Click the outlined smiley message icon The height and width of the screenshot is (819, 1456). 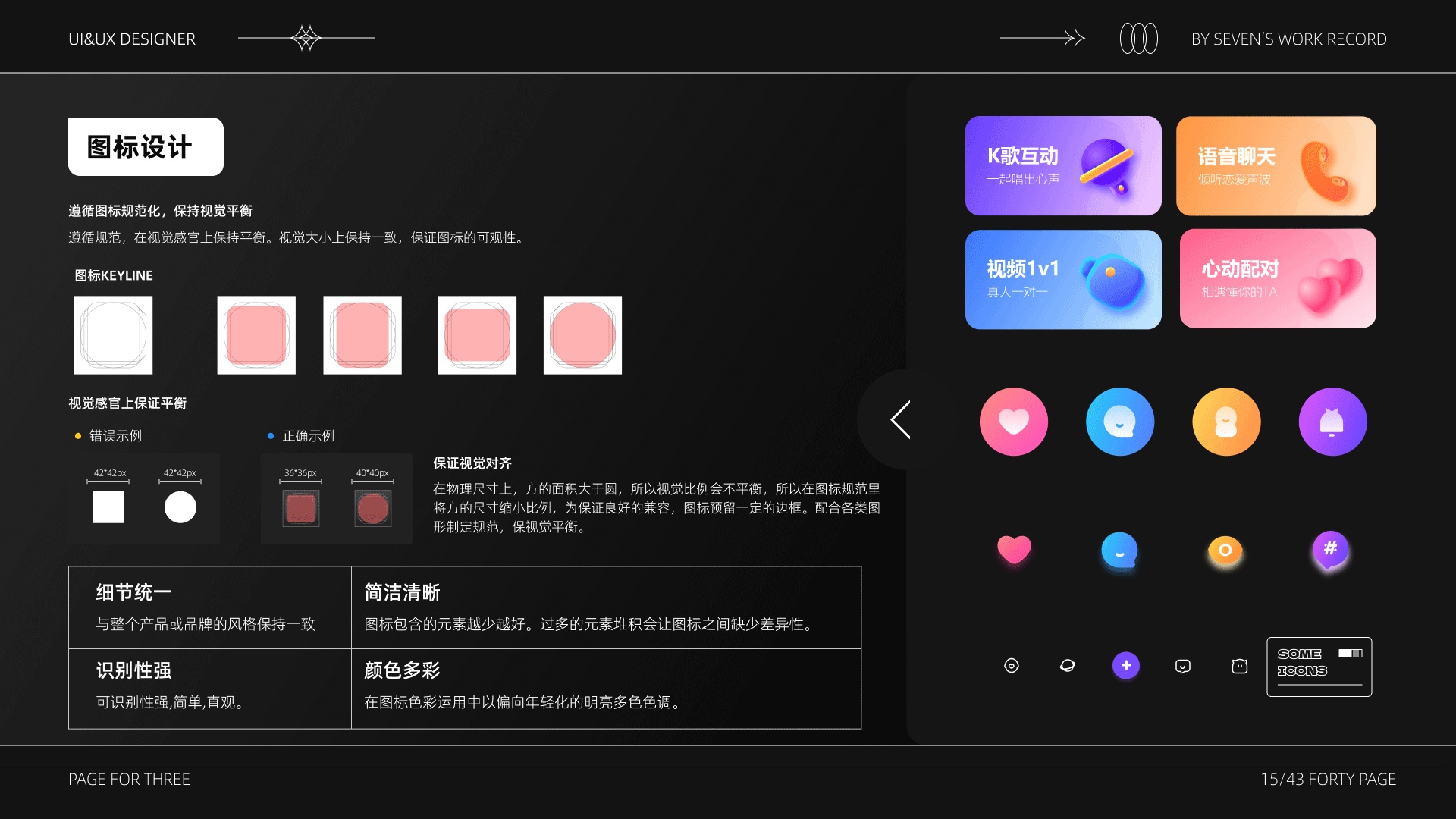1182,666
